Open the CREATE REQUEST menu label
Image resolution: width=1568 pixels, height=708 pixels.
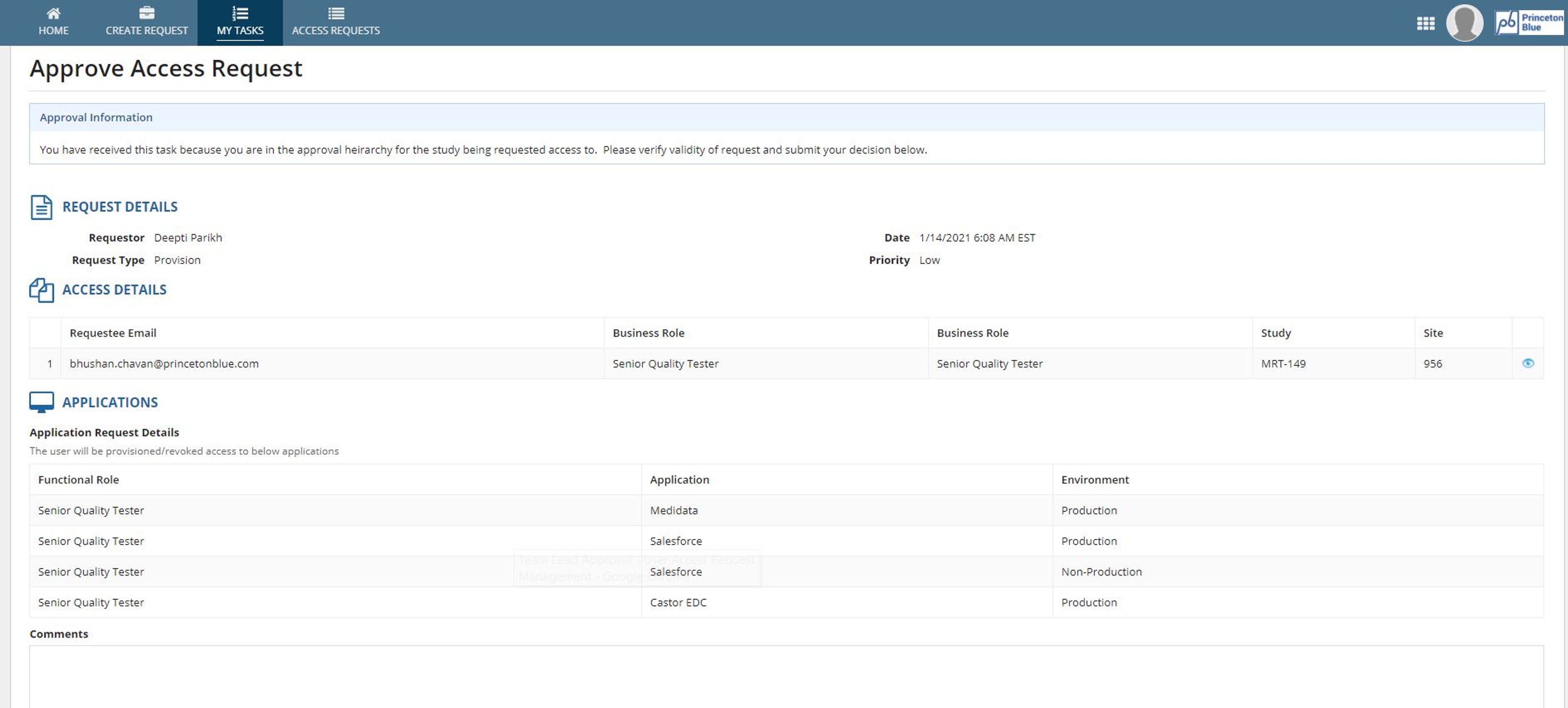(147, 31)
